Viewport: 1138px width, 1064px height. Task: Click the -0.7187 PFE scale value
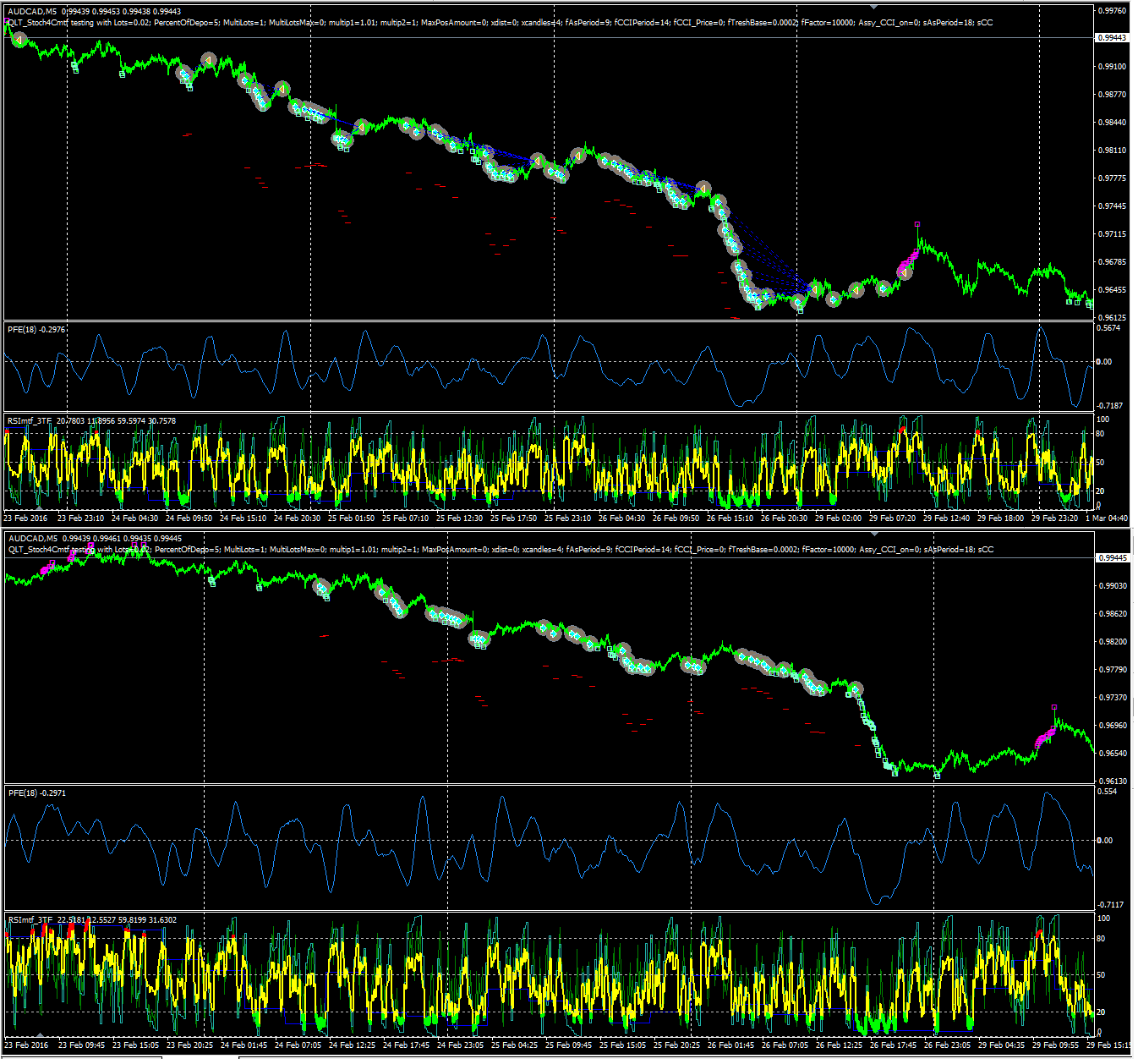(x=1109, y=406)
